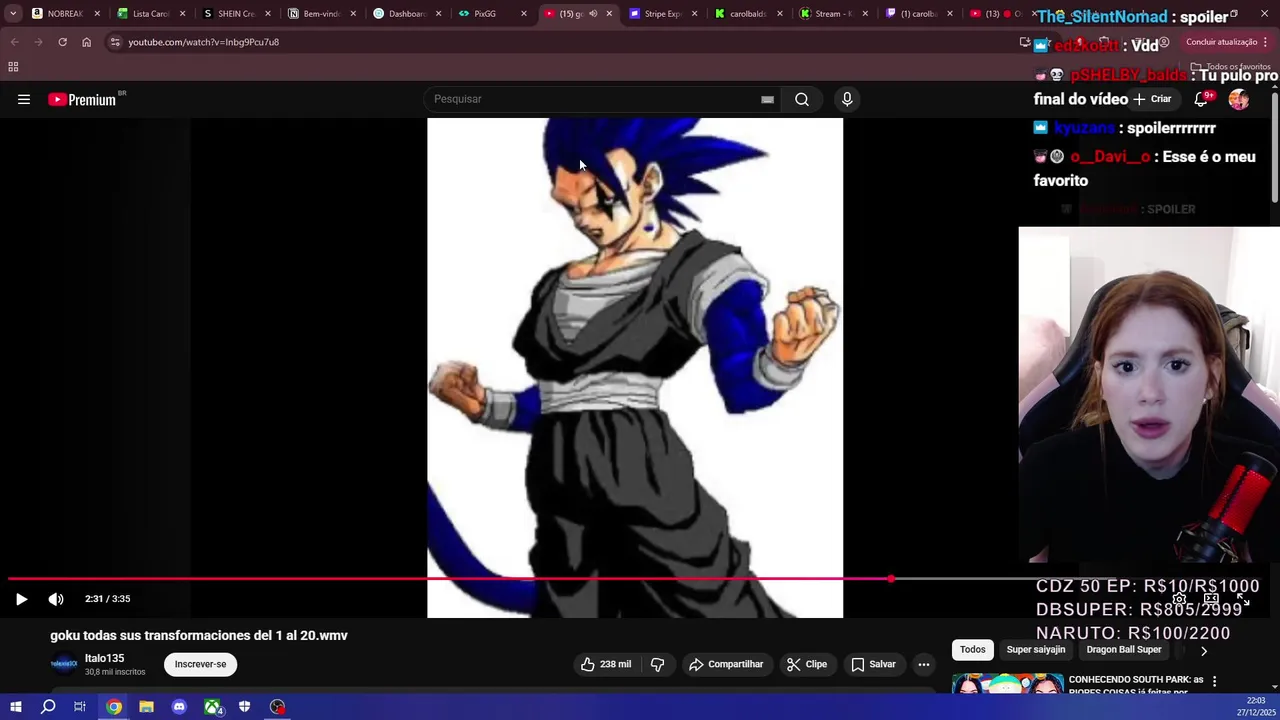1280x720 pixels.
Task: Click the video progress bar scrubber
Action: [x=890, y=579]
